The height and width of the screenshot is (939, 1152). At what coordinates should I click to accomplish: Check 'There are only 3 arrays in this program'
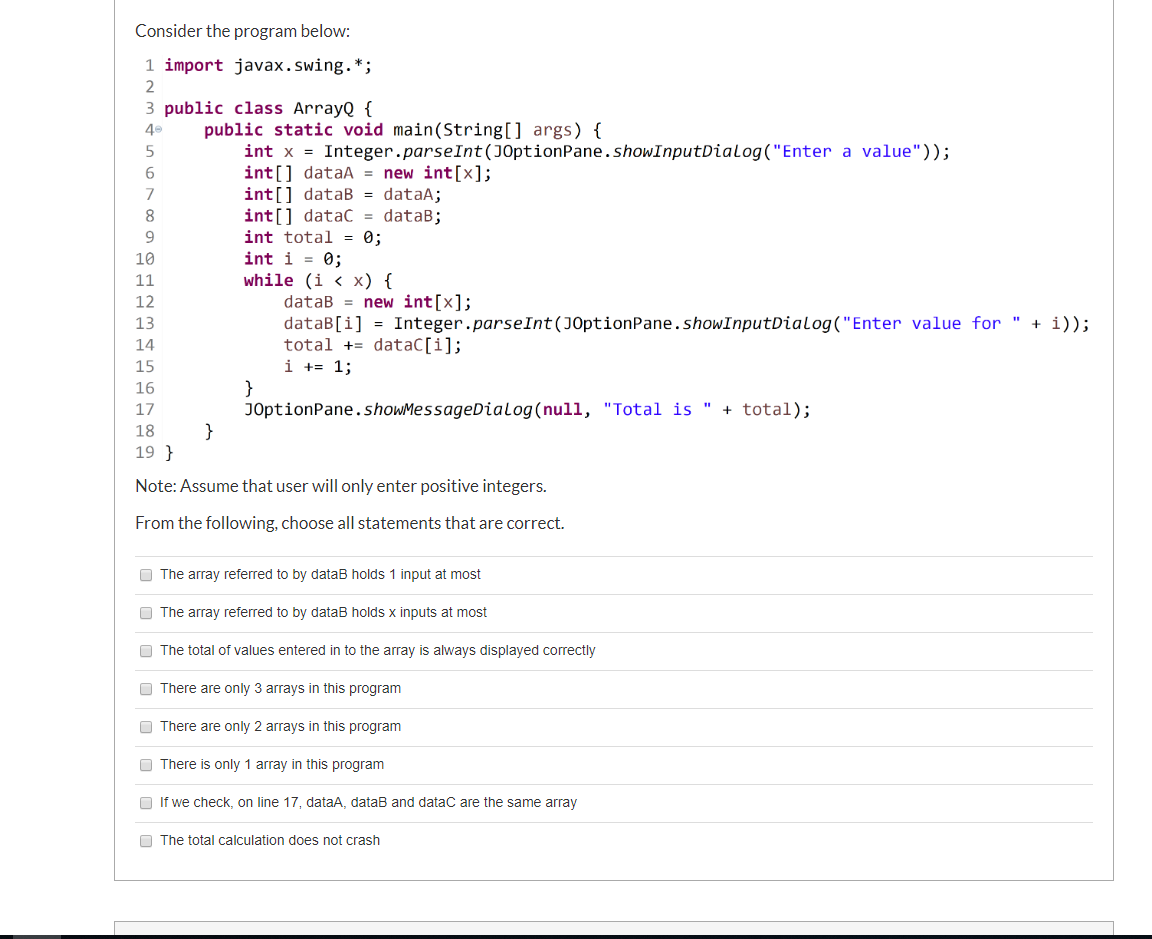146,688
